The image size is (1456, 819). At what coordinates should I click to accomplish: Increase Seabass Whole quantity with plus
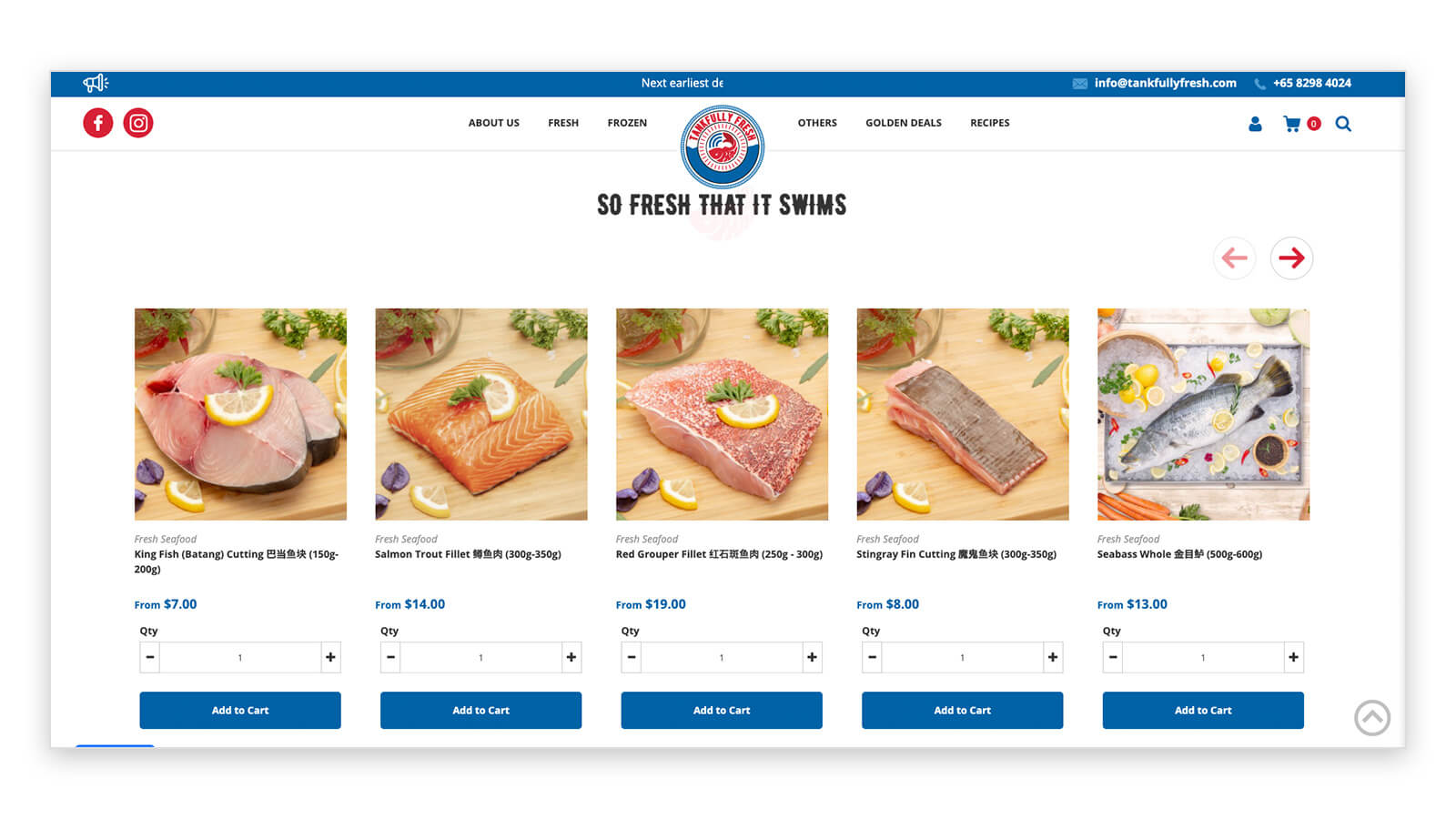click(1293, 657)
